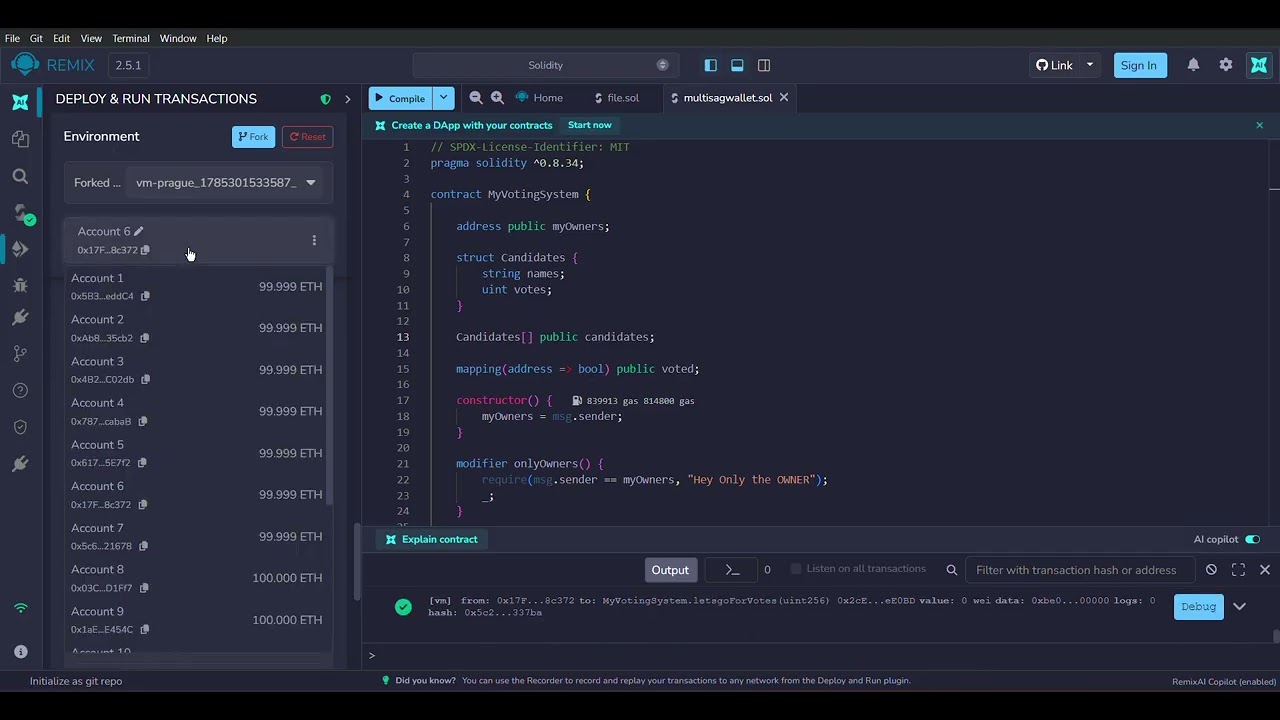Open the Solidity compiler sidebar icon
The width and height of the screenshot is (1280, 720).
pos(20,213)
